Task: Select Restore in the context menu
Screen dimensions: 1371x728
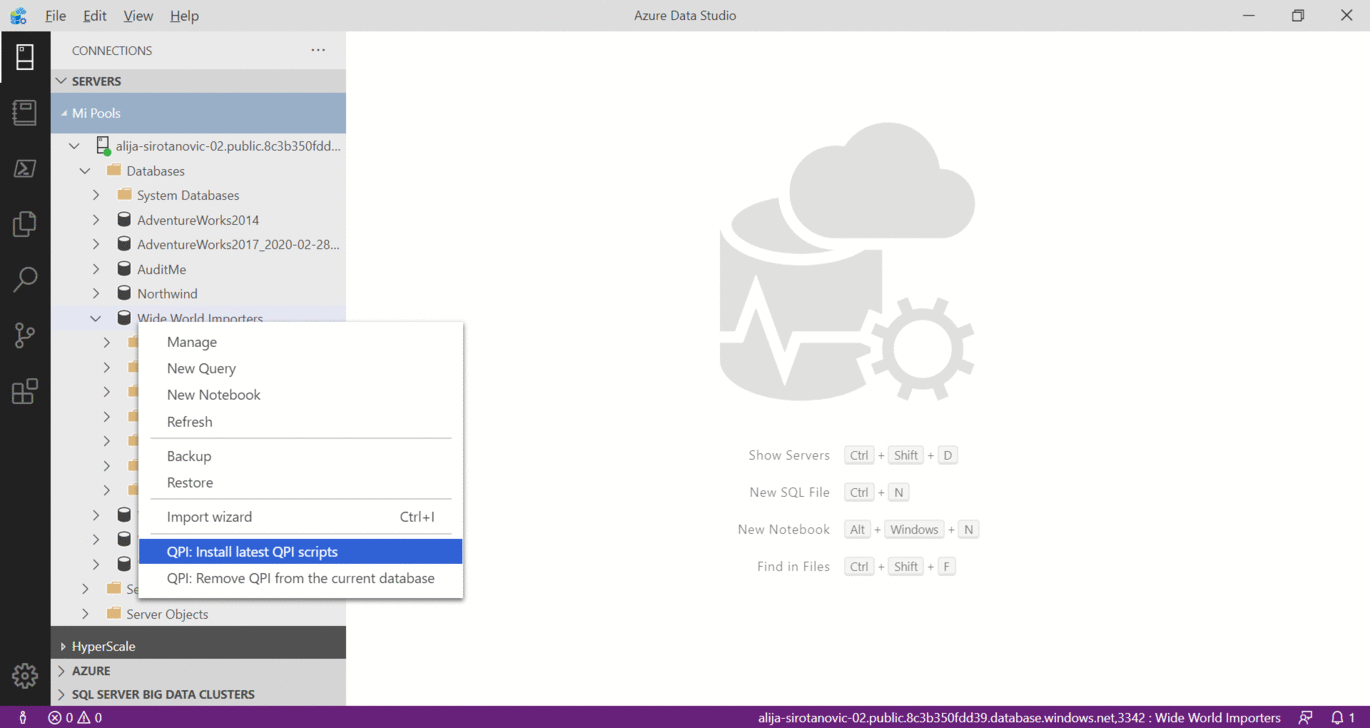Action: point(300,483)
